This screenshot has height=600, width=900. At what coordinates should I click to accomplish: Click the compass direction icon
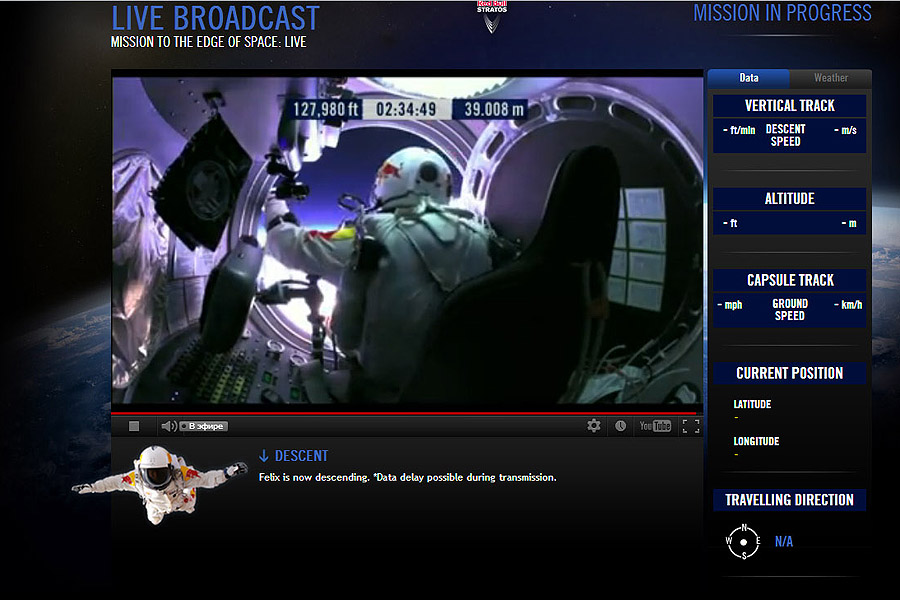coord(743,541)
